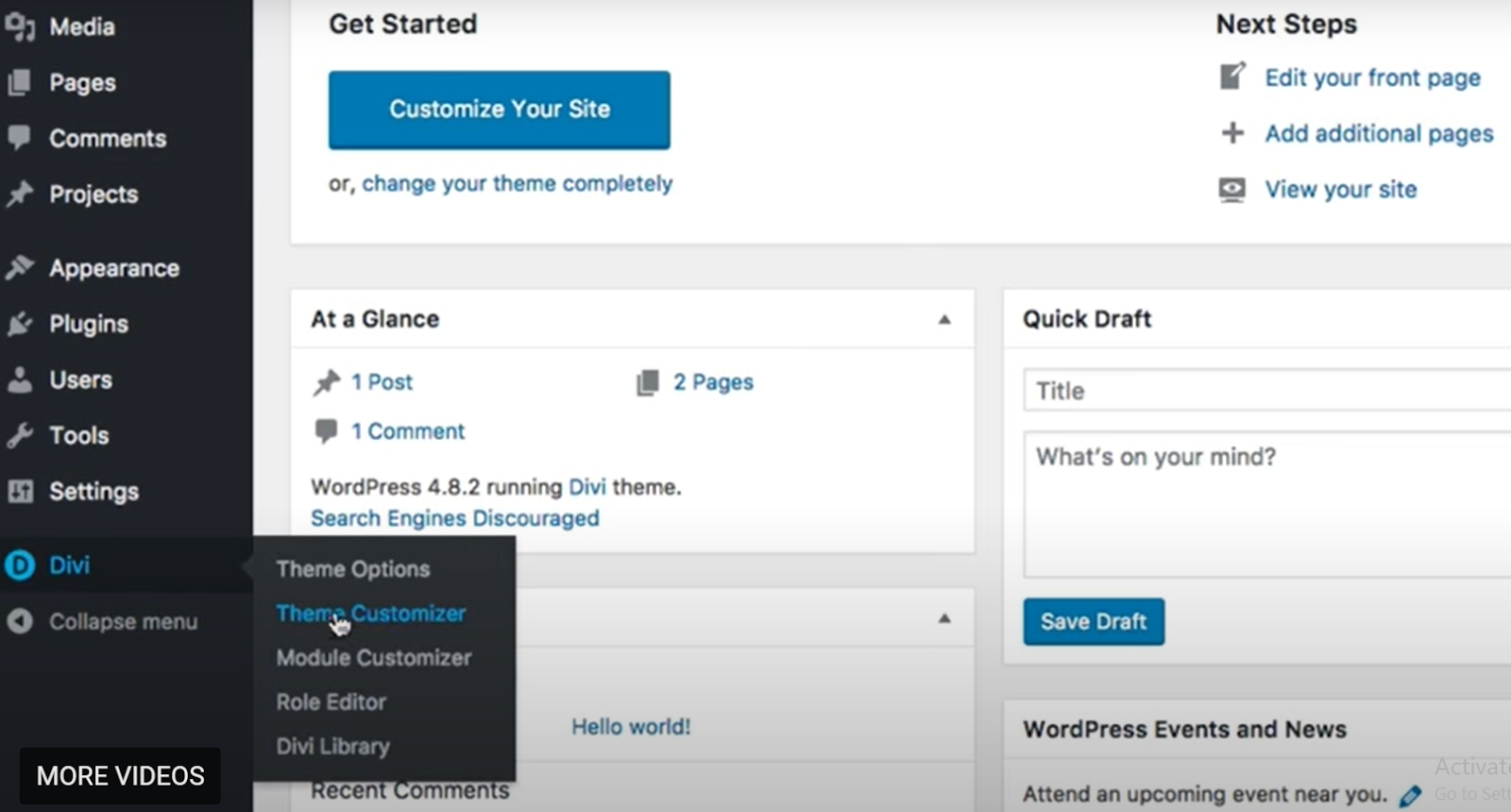Click the Recent Comments heading text
The height and width of the screenshot is (812, 1511).
410,791
